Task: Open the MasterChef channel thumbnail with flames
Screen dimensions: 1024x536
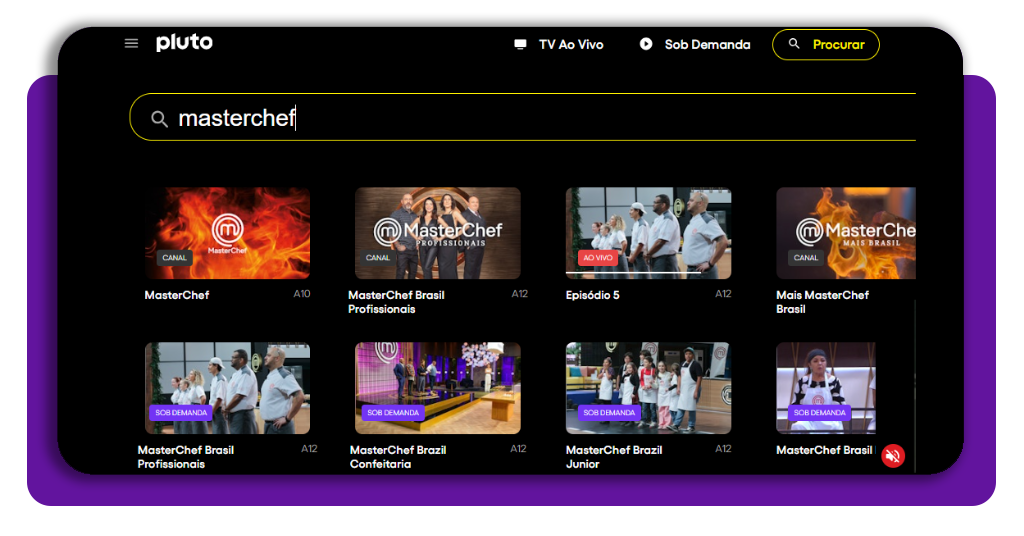Action: (227, 233)
